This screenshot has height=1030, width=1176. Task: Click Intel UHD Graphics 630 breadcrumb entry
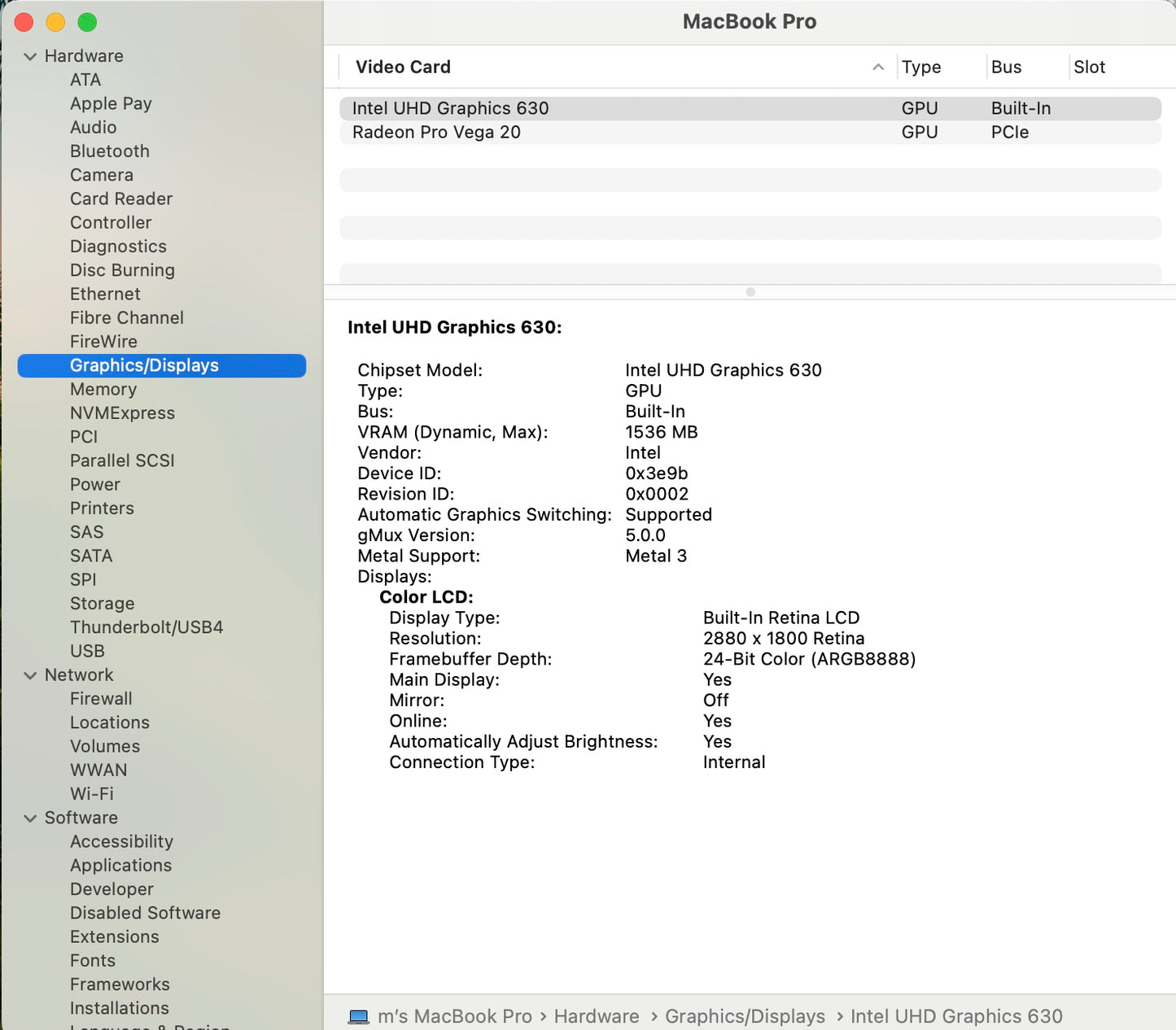[956, 1016]
